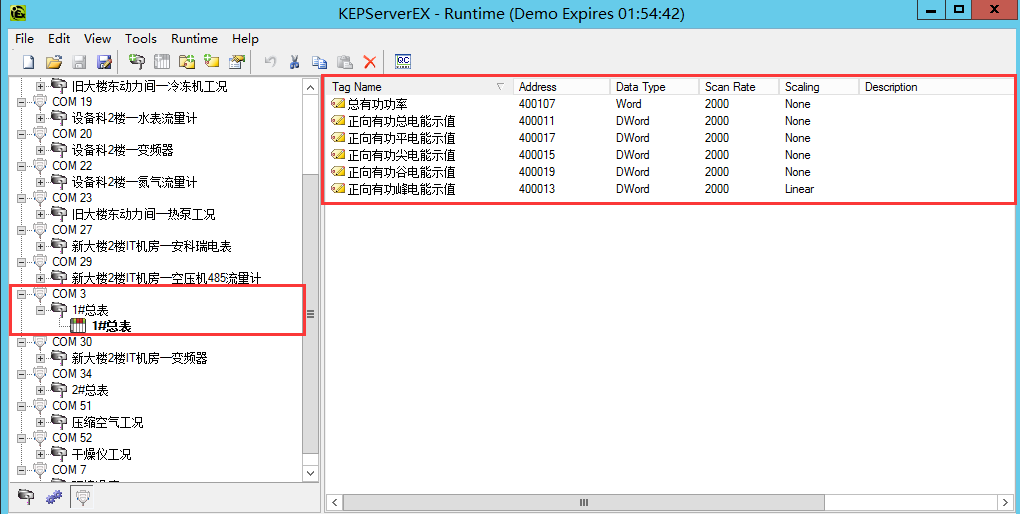Select 新大楼2楼IT机房—变频器 device
The image size is (1020, 514).
click(x=139, y=358)
